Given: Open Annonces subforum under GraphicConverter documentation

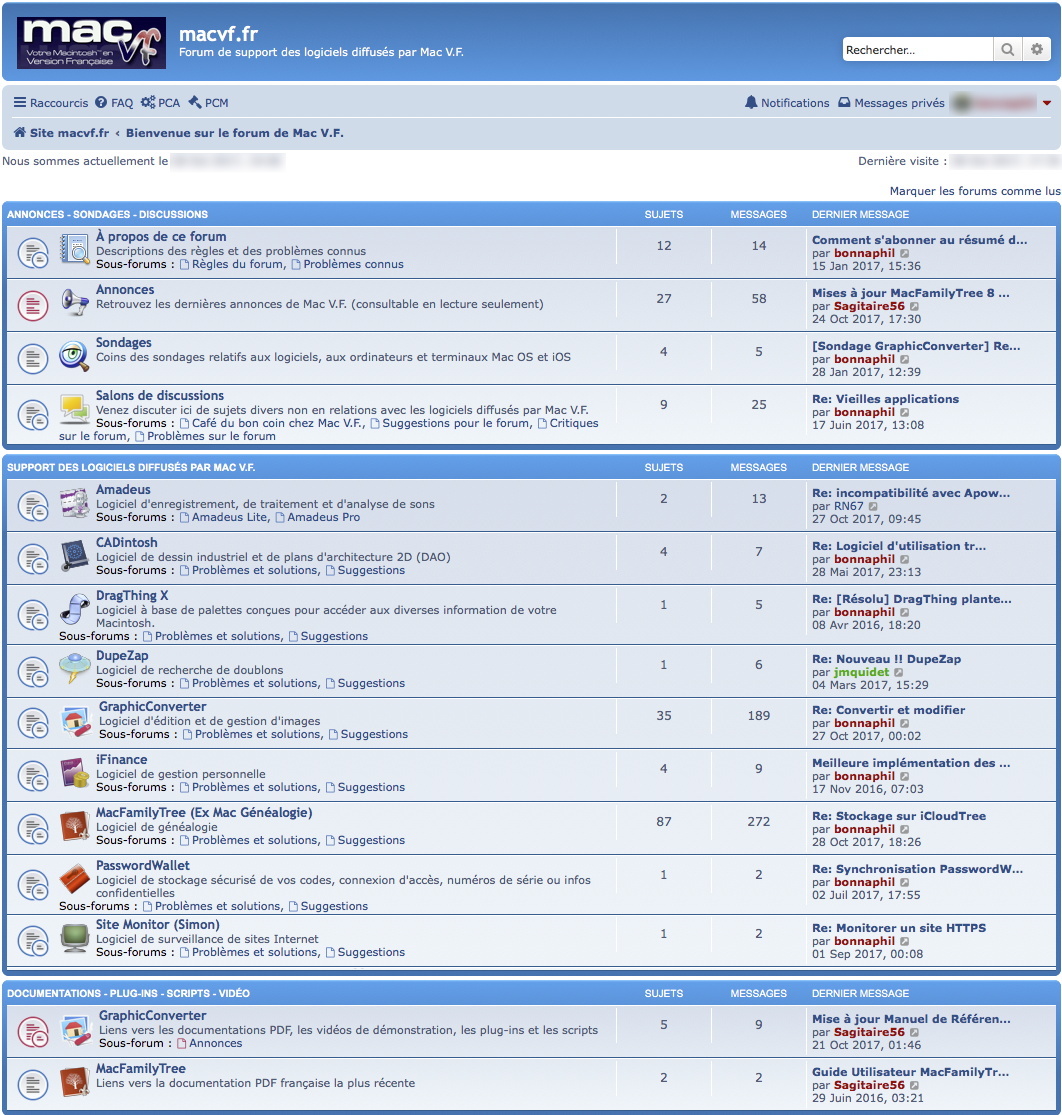Looking at the screenshot, I should point(209,1042).
